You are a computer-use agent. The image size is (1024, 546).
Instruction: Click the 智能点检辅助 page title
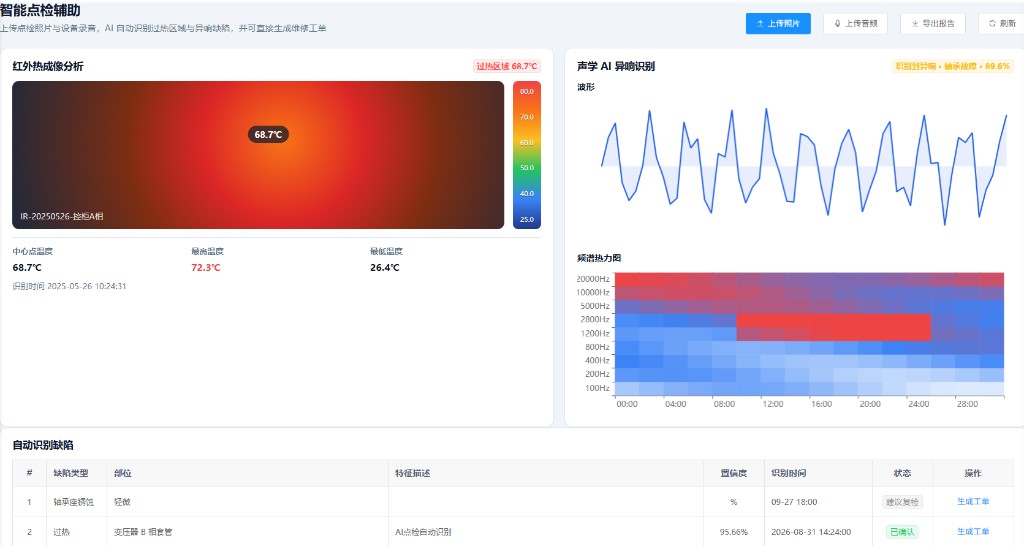40,10
